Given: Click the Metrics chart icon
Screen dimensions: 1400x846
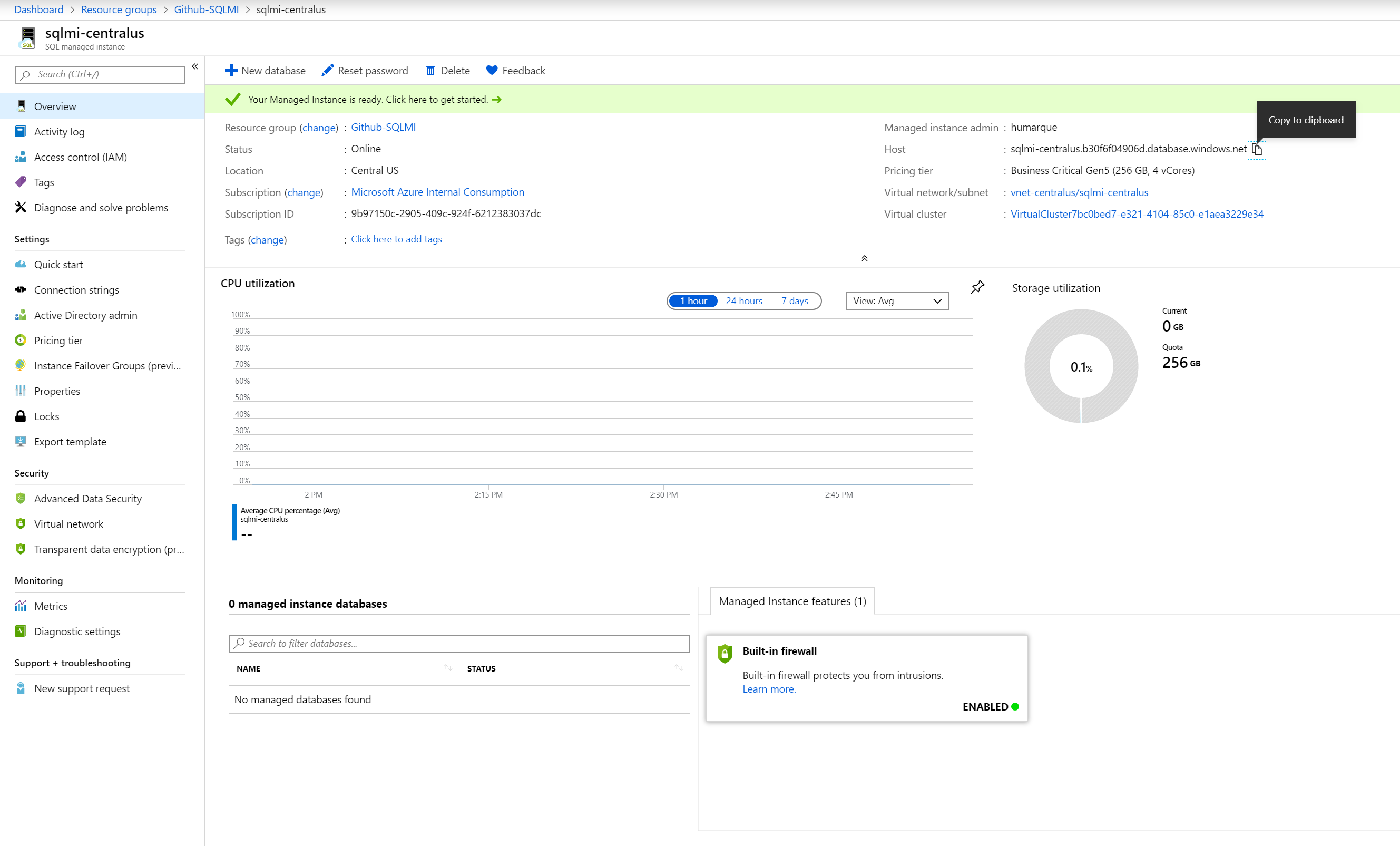Looking at the screenshot, I should (x=21, y=606).
